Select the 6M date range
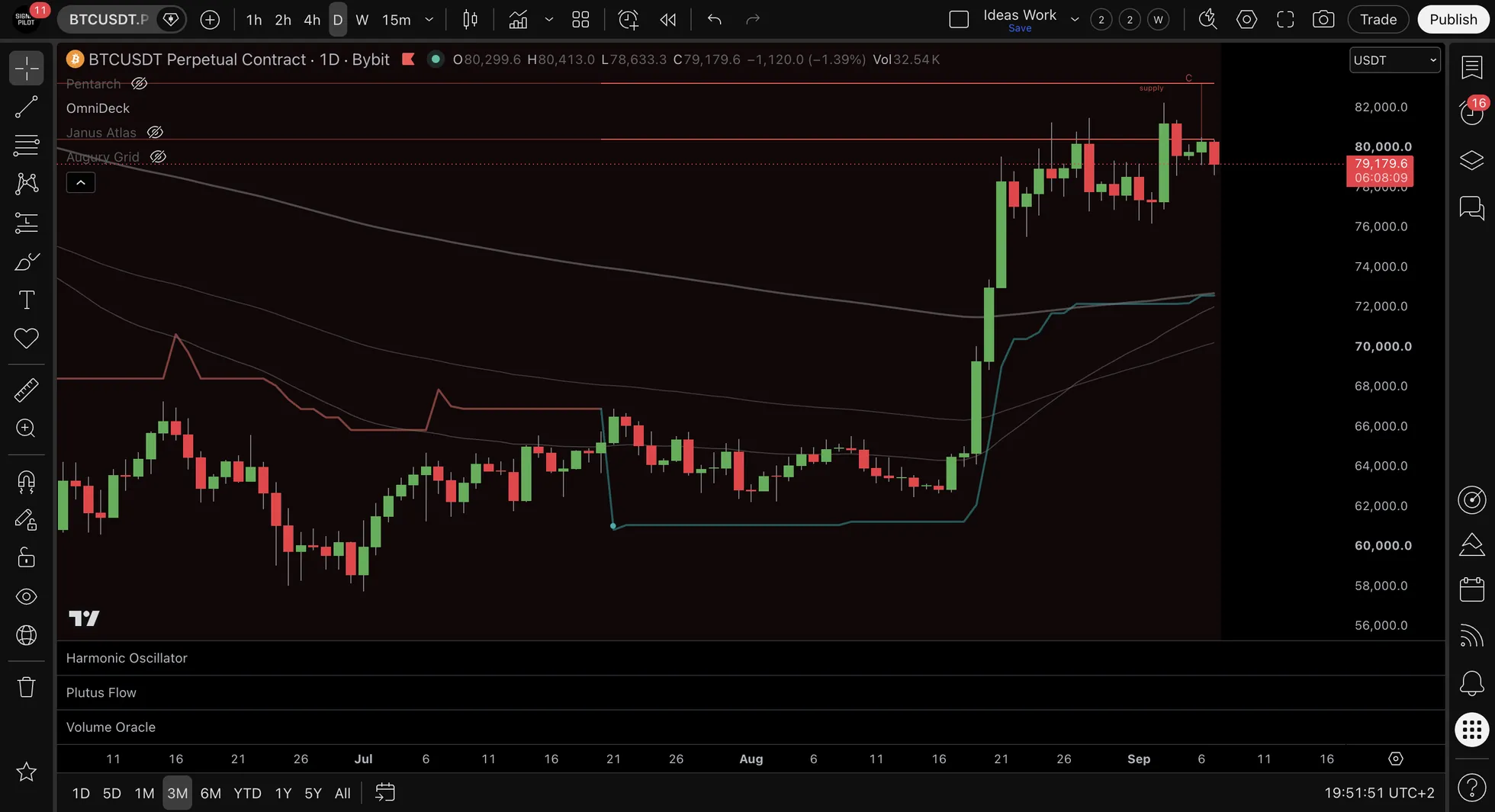The image size is (1495, 812). [x=211, y=793]
